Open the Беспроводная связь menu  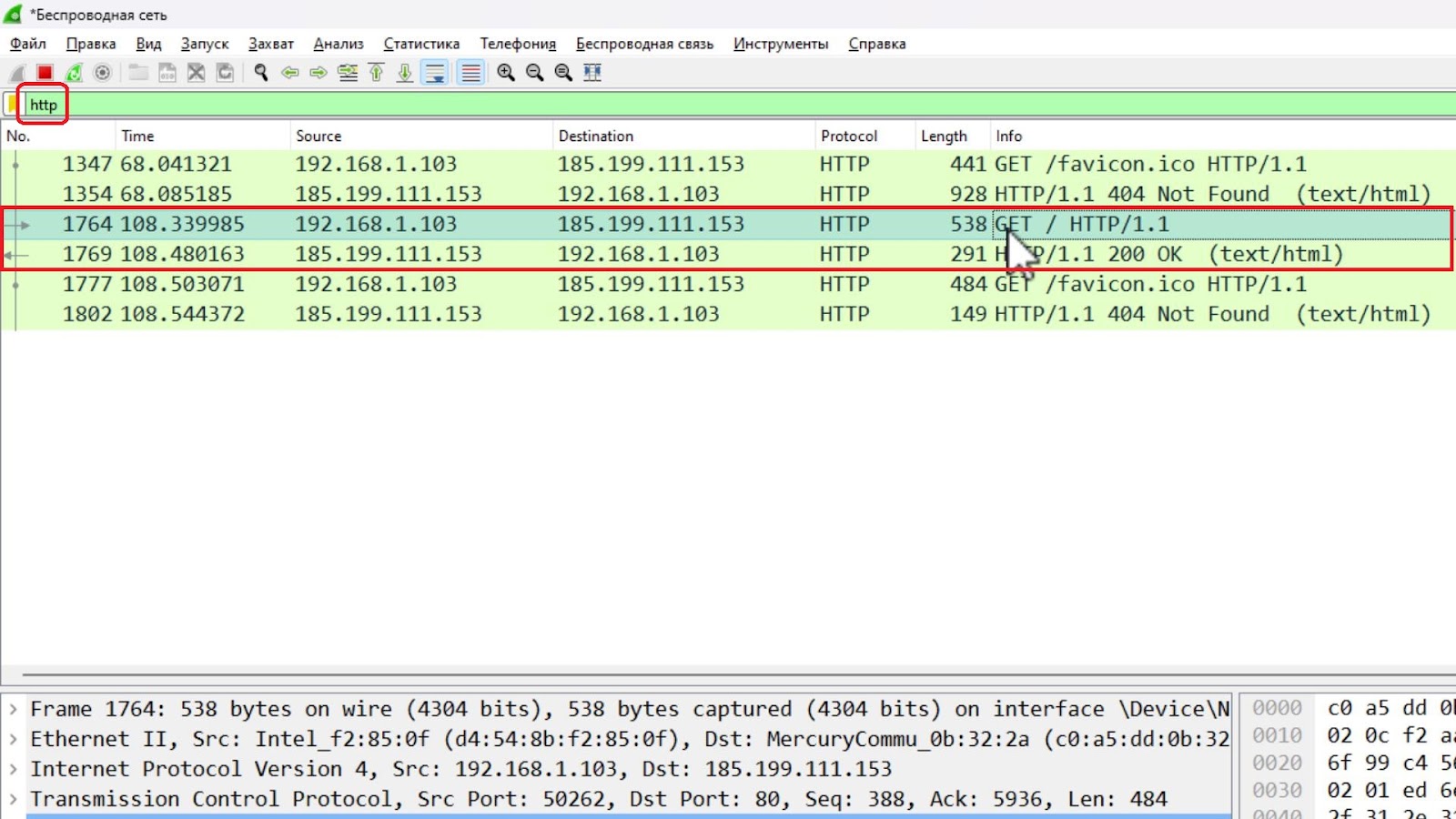644,44
